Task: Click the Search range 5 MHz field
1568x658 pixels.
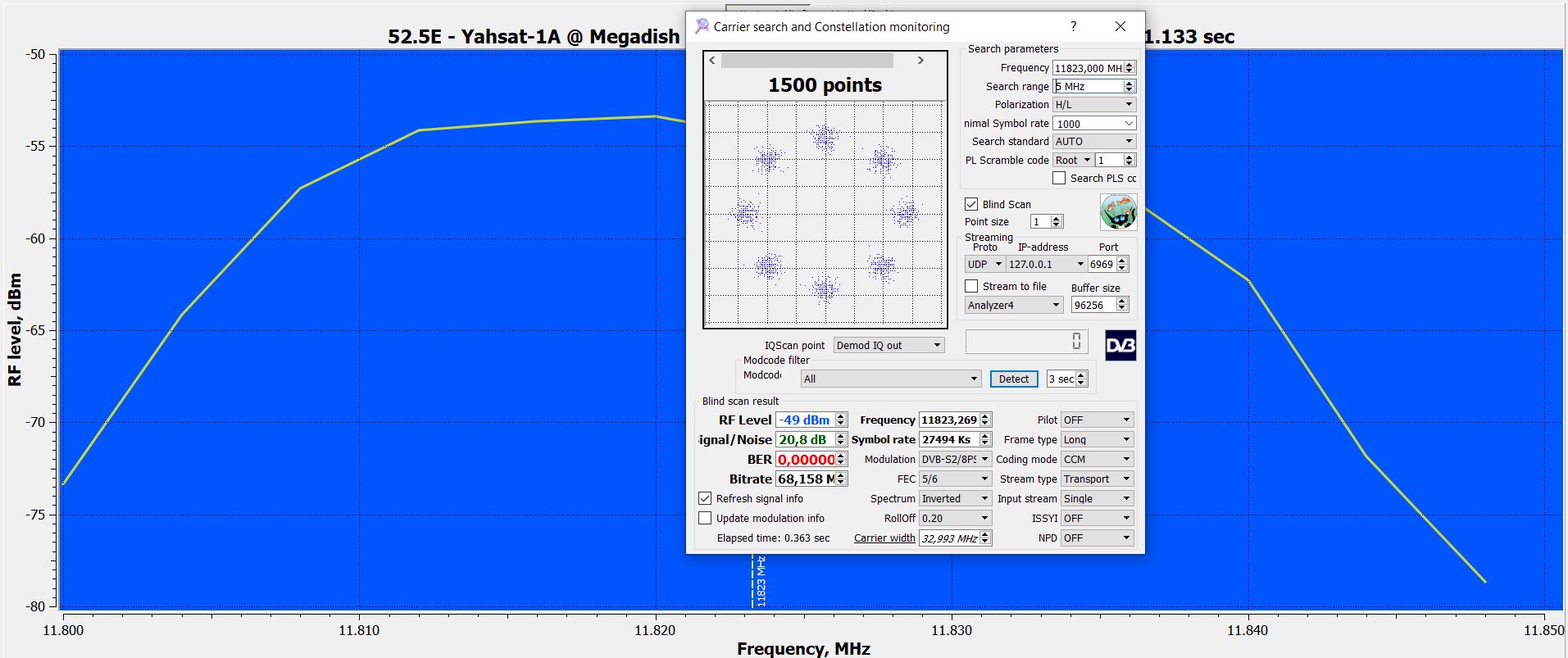Action: (x=1094, y=86)
